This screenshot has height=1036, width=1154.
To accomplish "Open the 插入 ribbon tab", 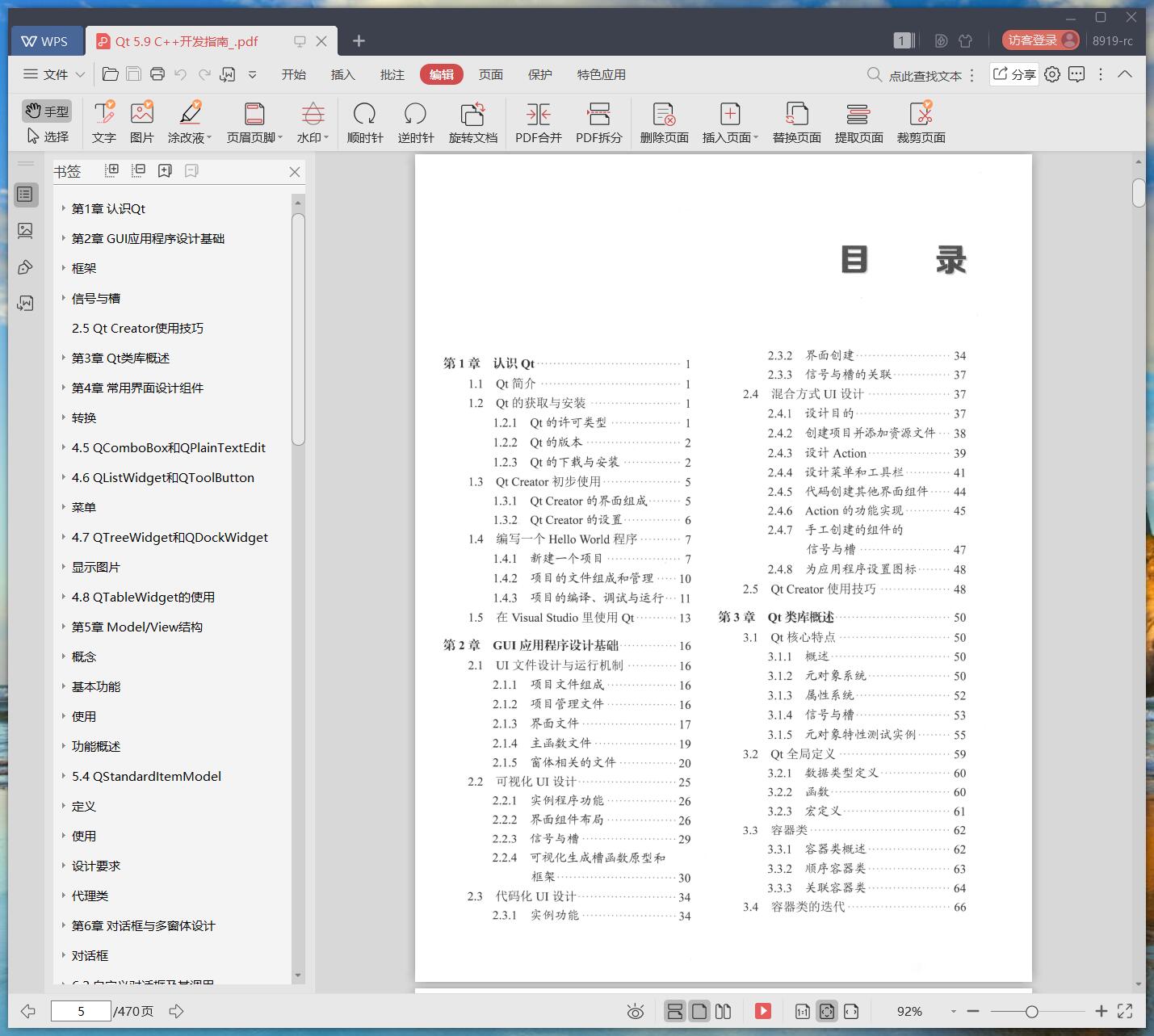I will pos(342,74).
